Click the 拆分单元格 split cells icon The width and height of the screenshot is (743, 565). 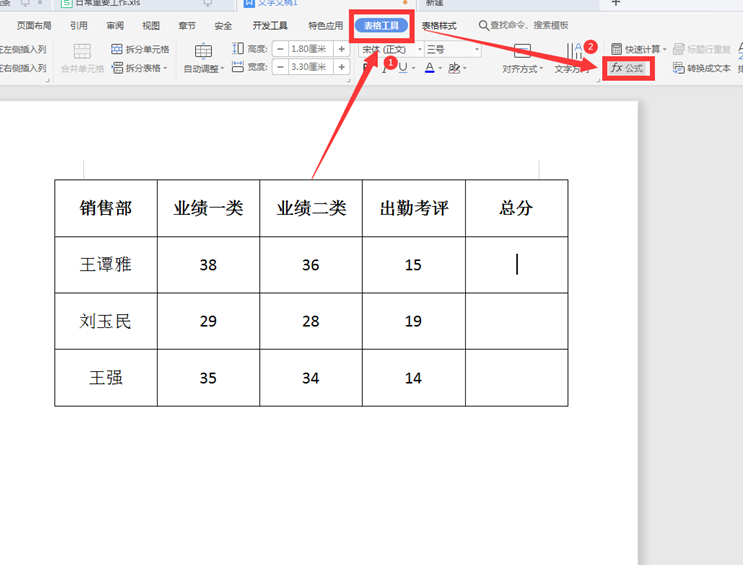(x=117, y=49)
